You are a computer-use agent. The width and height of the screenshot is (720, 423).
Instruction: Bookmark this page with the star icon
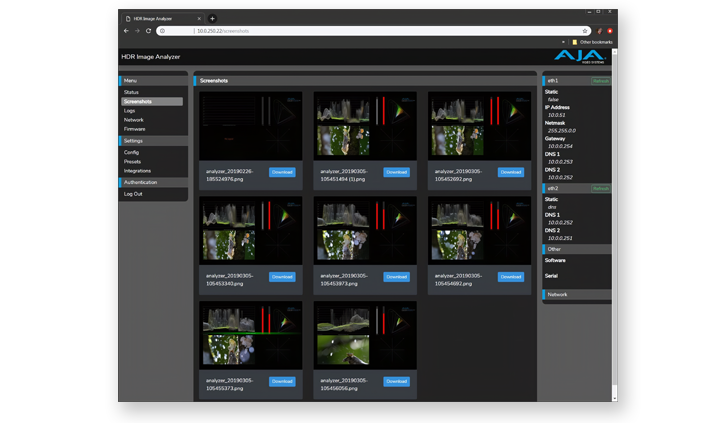click(585, 31)
